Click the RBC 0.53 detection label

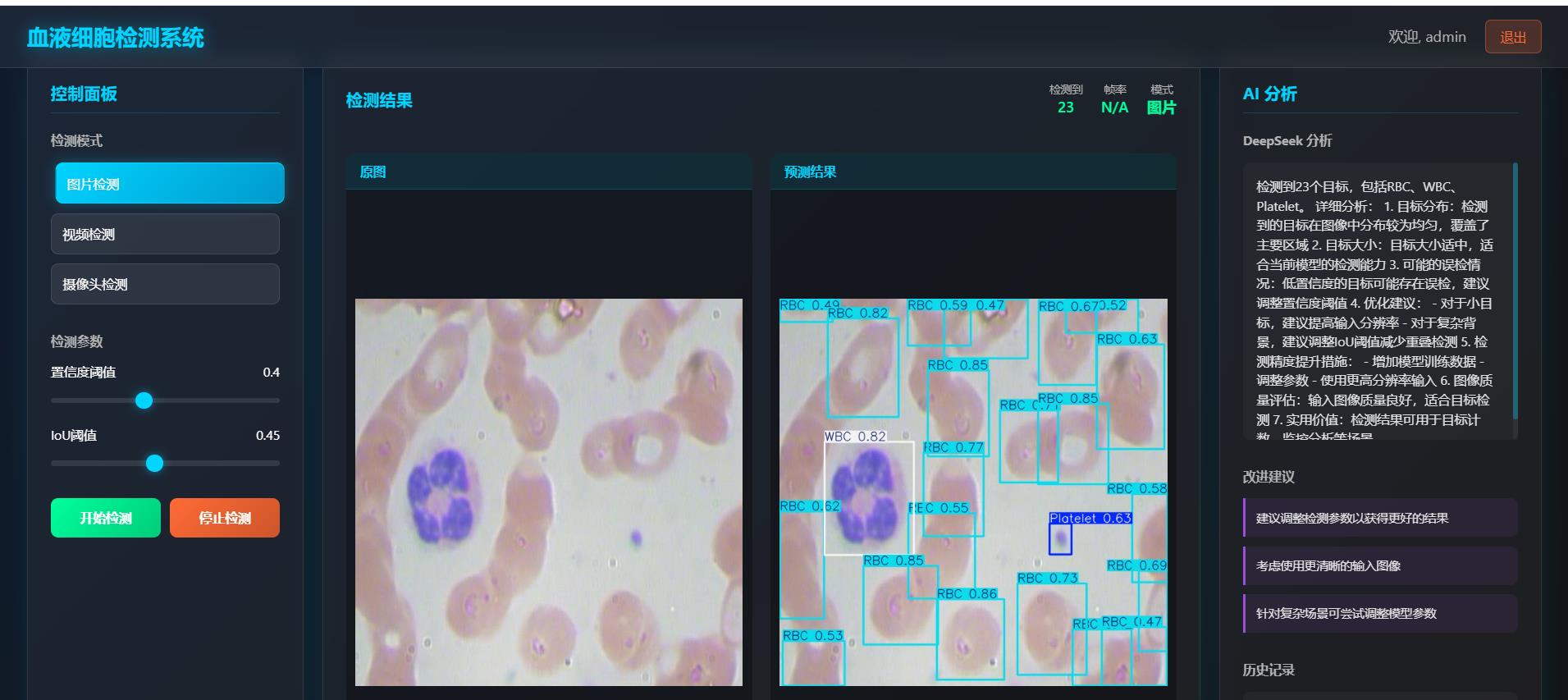812,635
